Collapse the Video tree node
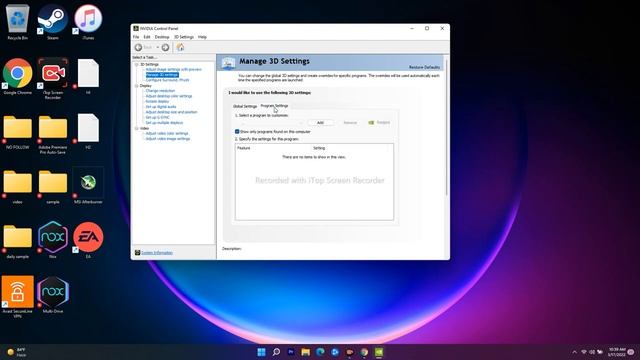The width and height of the screenshot is (640, 360). 137,128
